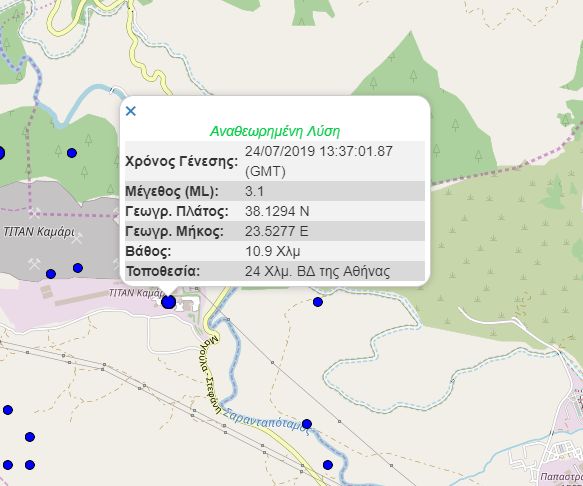Click the left-hand blue marker inside the grey quarry area
Screen dimensions: 583x486
[51, 274]
